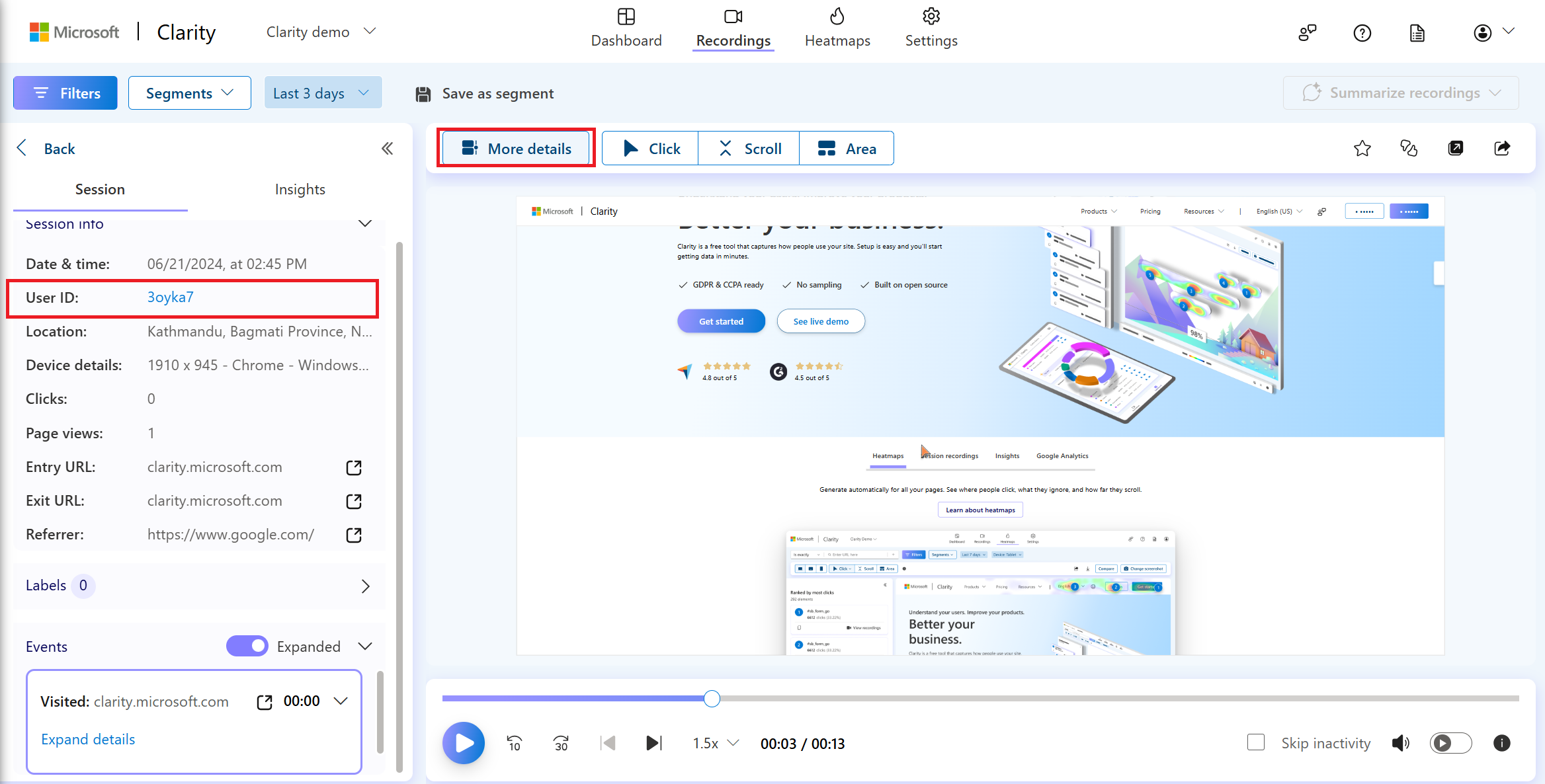The height and width of the screenshot is (784, 1545).
Task: Mark recording as favorite with star icon
Action: (1362, 148)
